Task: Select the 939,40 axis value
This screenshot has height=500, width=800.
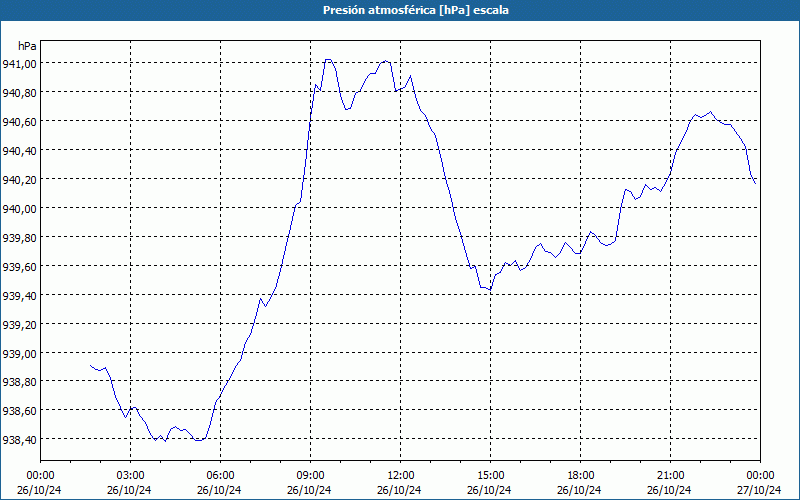Action: (x=19, y=295)
